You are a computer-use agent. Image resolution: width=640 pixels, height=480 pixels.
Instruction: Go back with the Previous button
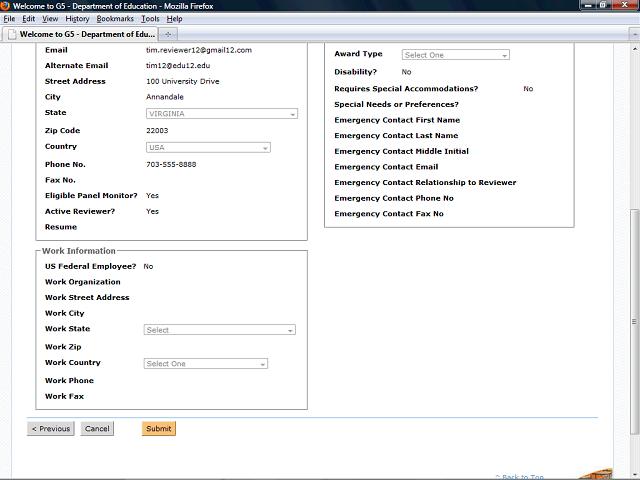click(50, 428)
